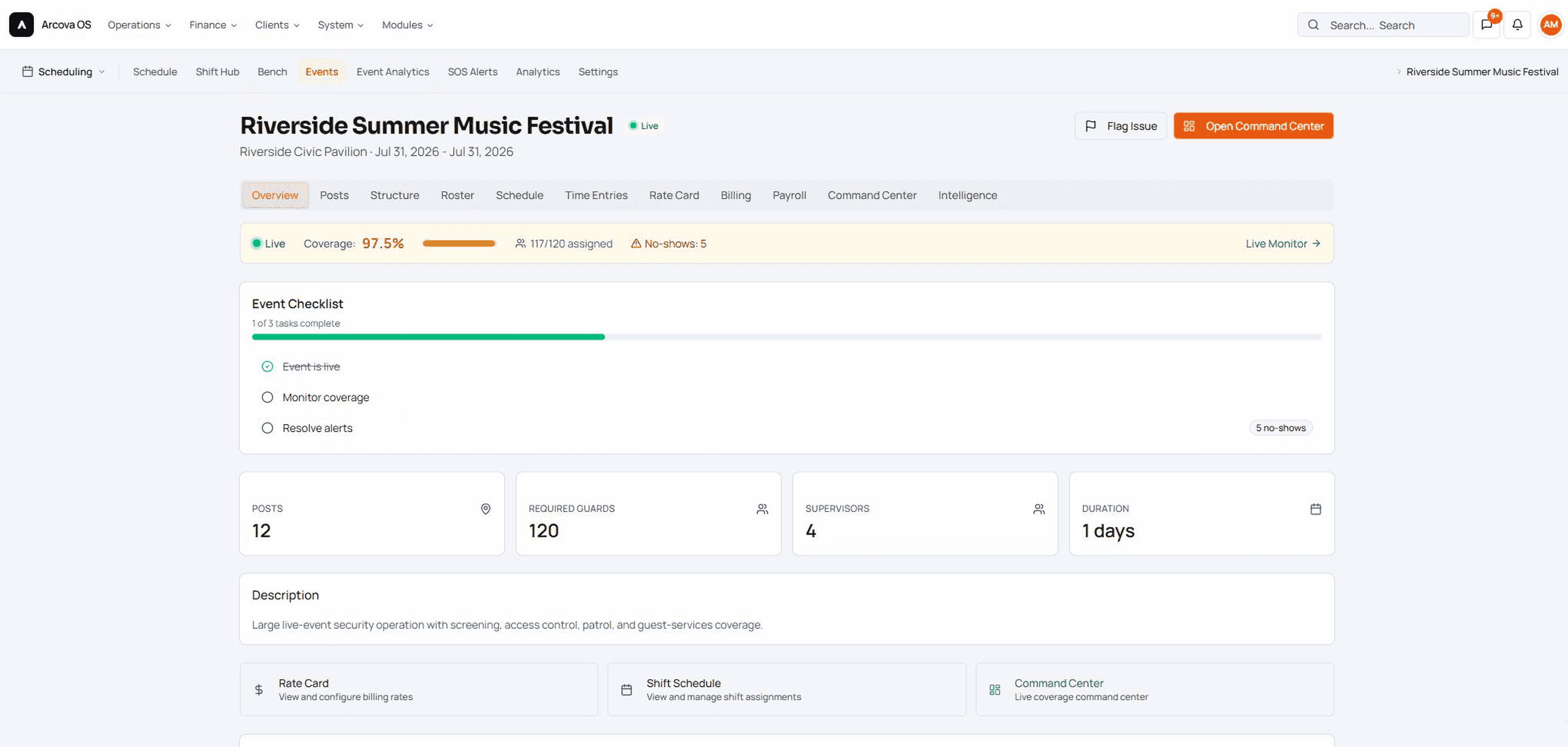This screenshot has width=1568, height=747.
Task: Click the grid icon in Open Command Center
Action: [x=1189, y=126]
